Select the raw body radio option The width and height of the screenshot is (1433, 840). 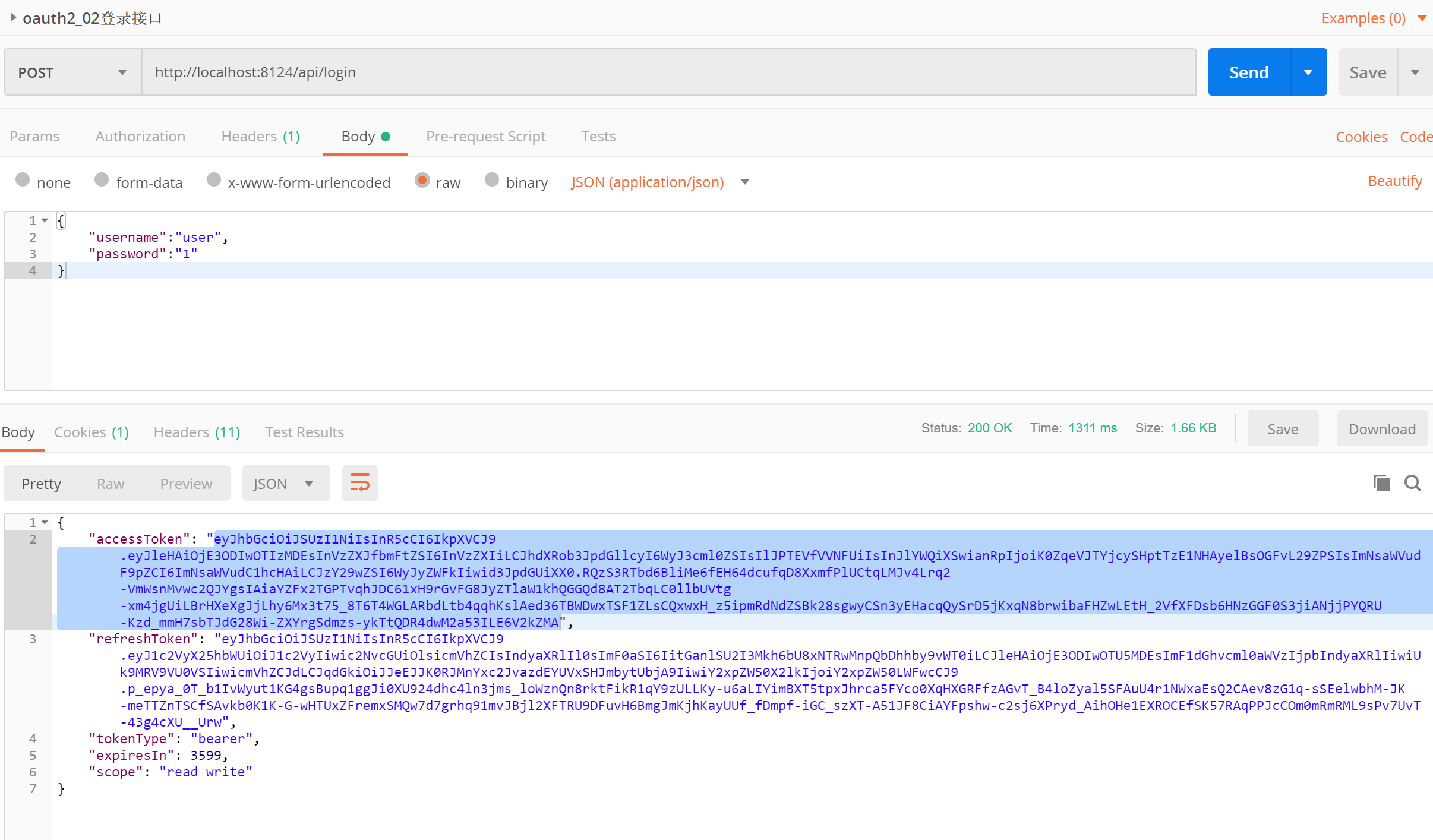[422, 179]
